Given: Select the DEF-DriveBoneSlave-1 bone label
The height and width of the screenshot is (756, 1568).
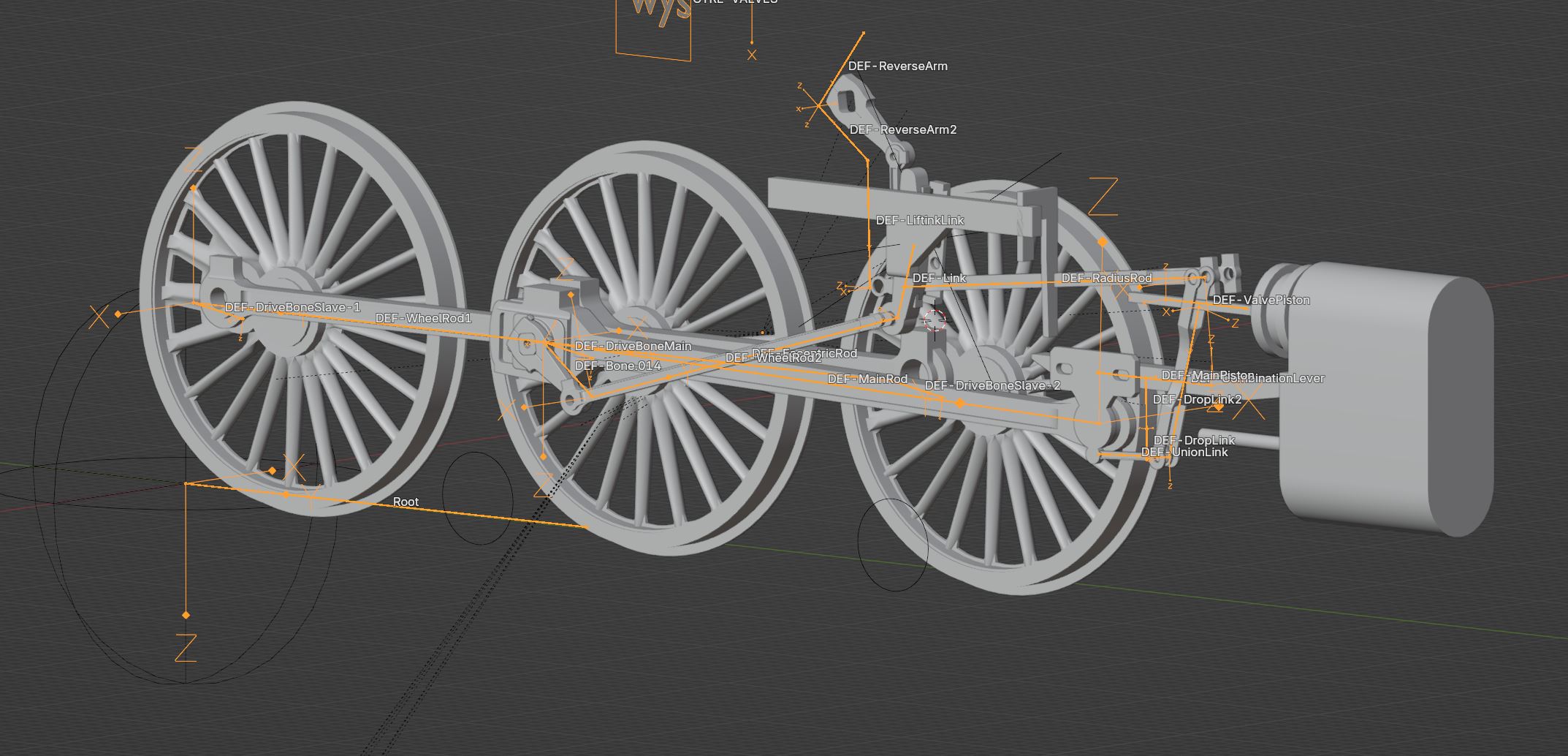Looking at the screenshot, I should tap(292, 307).
